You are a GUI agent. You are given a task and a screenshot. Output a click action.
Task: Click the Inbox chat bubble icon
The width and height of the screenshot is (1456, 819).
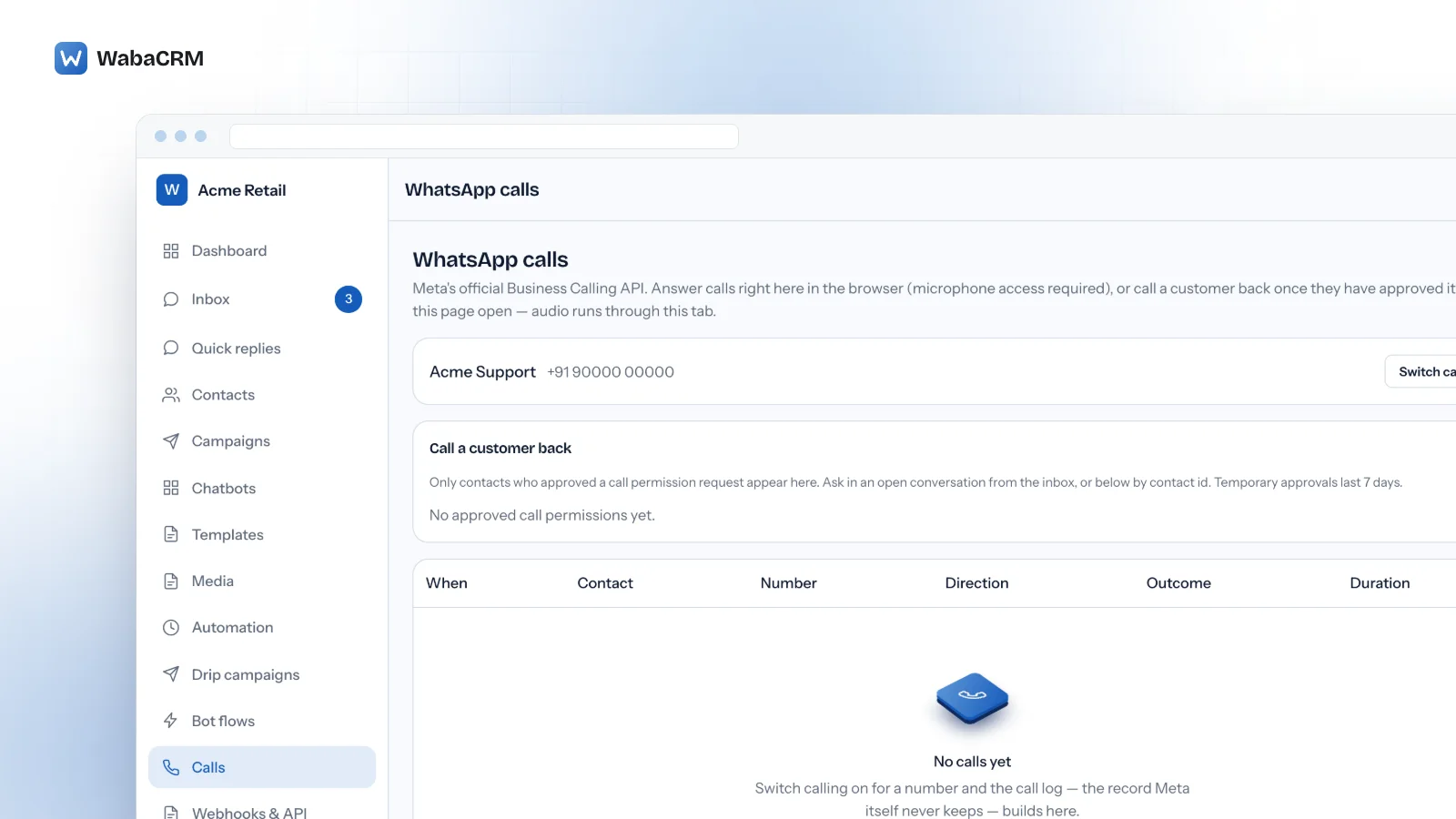click(171, 299)
